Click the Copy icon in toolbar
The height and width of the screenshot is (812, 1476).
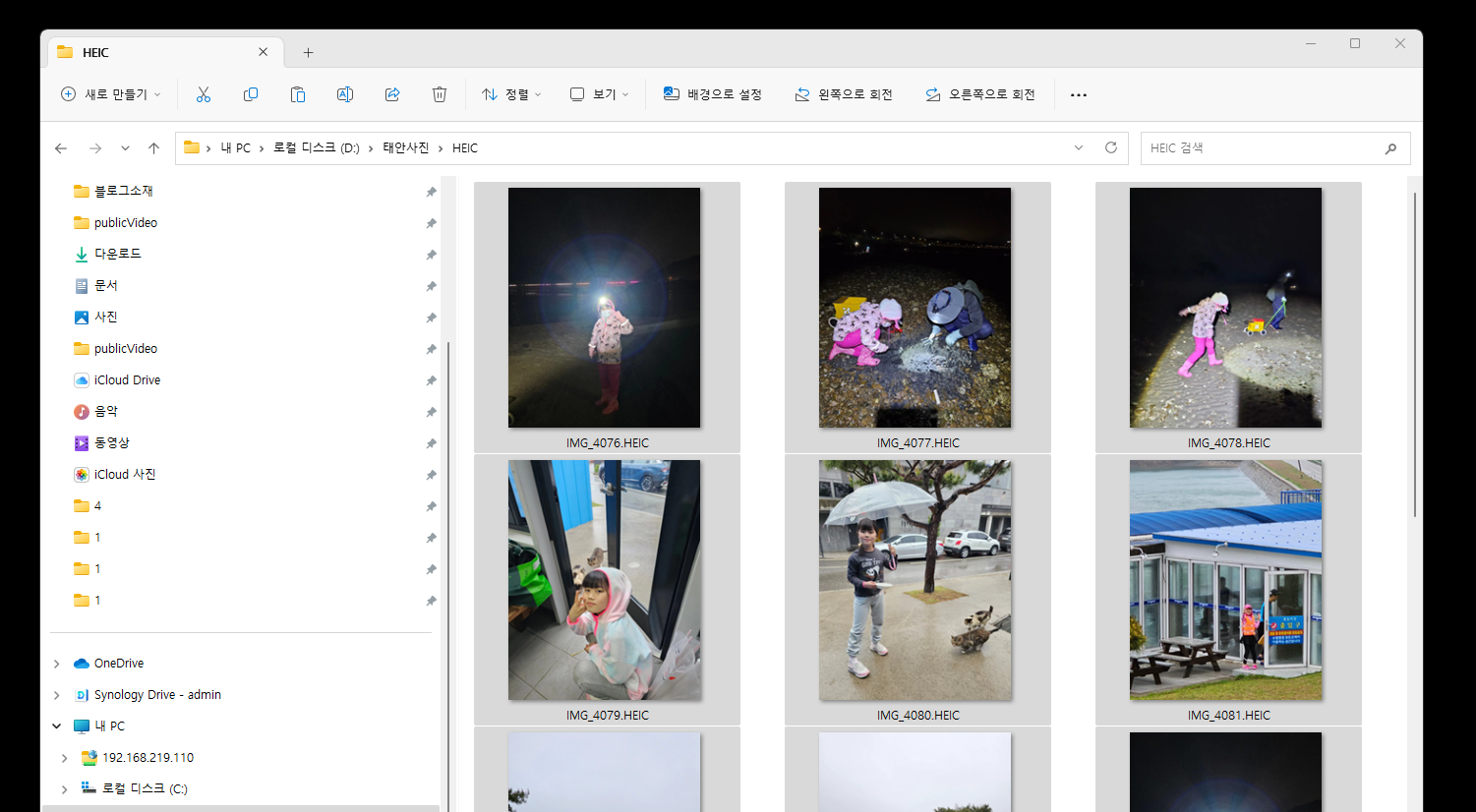point(251,94)
